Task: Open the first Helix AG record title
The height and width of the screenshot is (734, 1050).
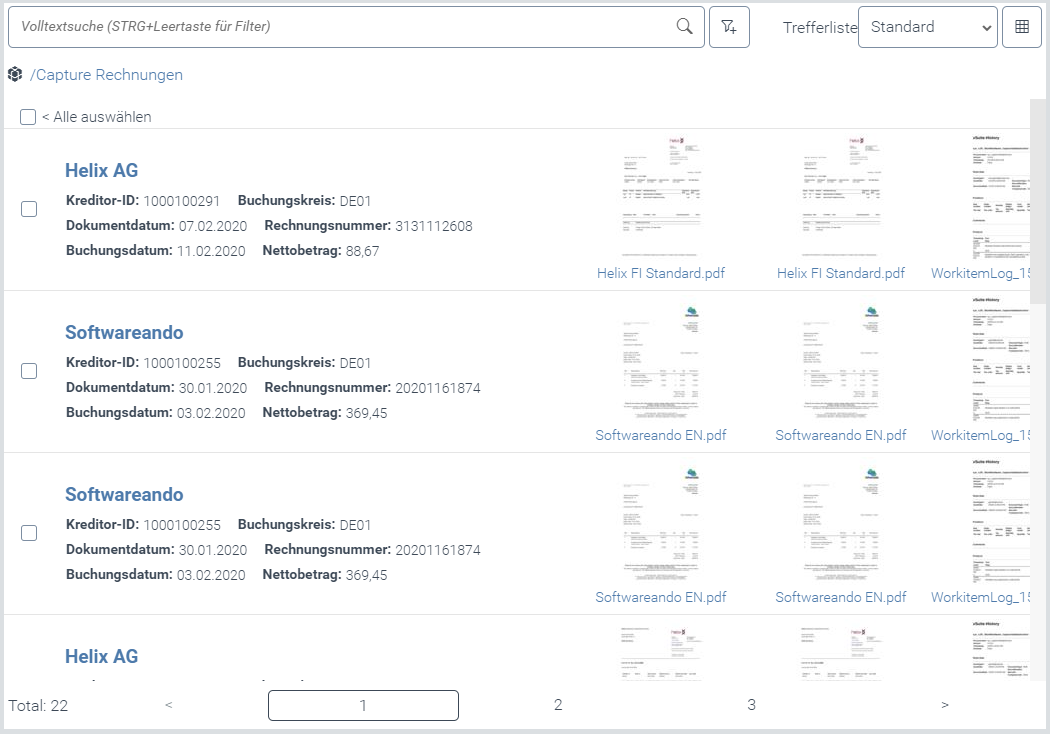Action: pyautogui.click(x=101, y=170)
